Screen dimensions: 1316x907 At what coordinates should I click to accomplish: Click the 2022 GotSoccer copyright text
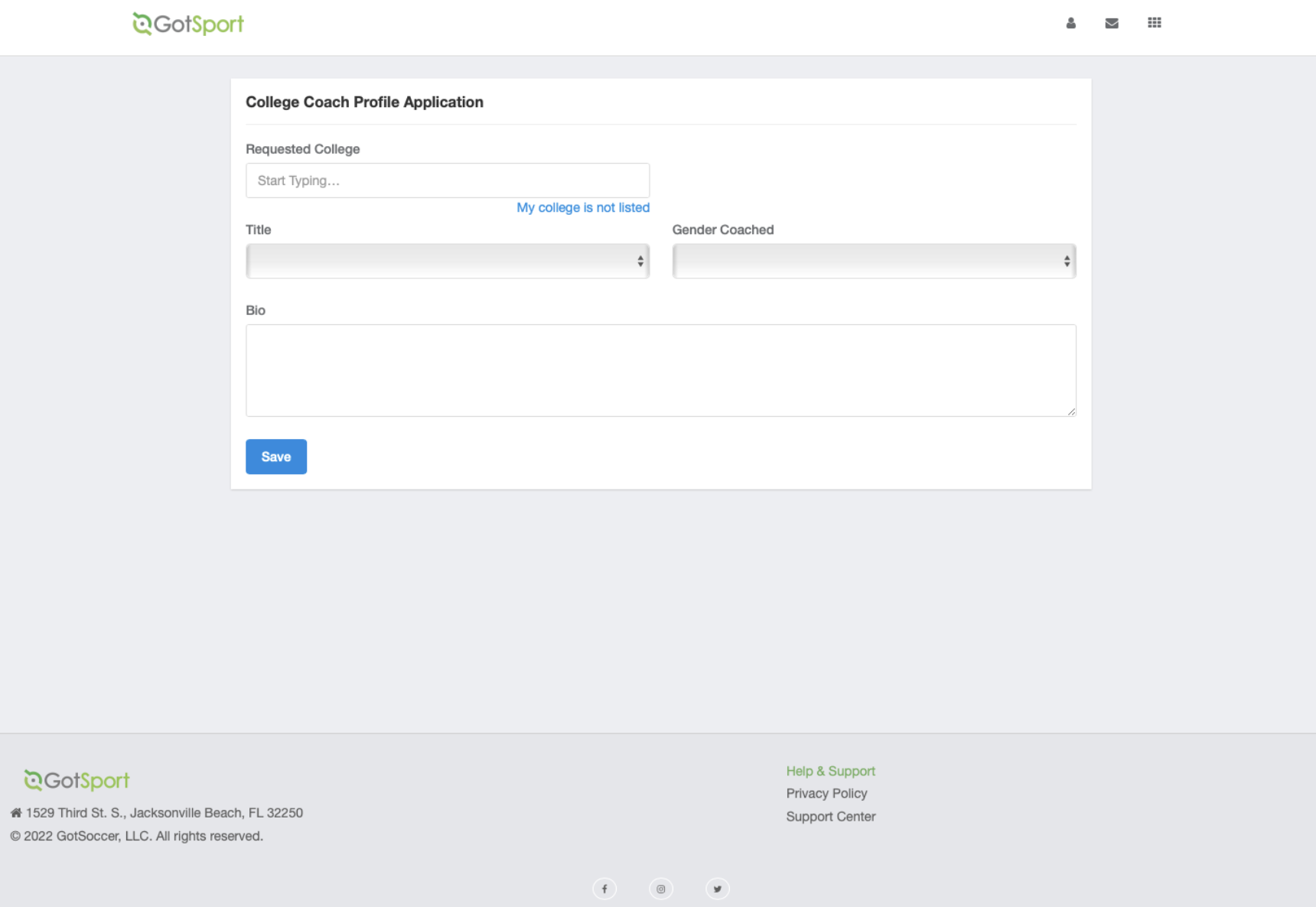[x=136, y=836]
